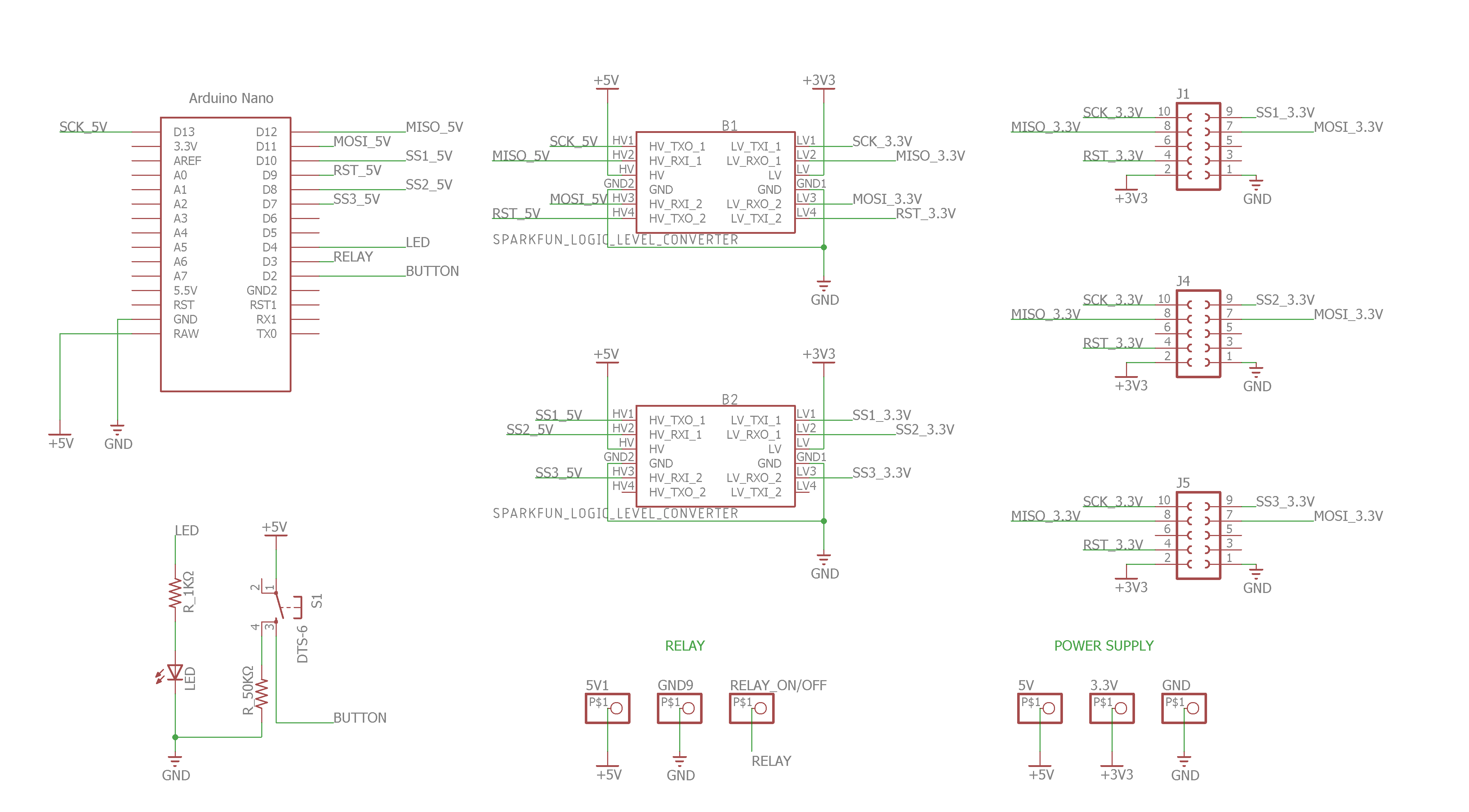Select the J1 connector header
The height and width of the screenshot is (812, 1469).
(1198, 147)
